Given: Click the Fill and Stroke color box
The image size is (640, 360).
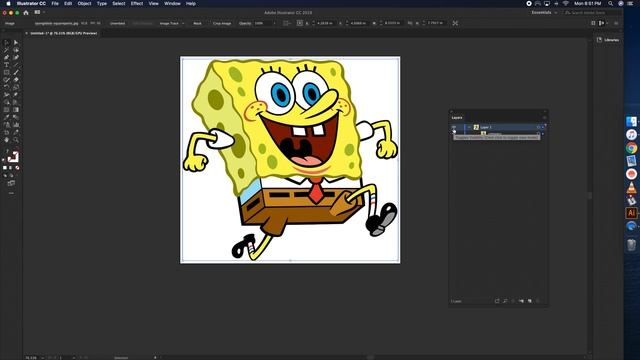Looking at the screenshot, I should click(x=12, y=156).
